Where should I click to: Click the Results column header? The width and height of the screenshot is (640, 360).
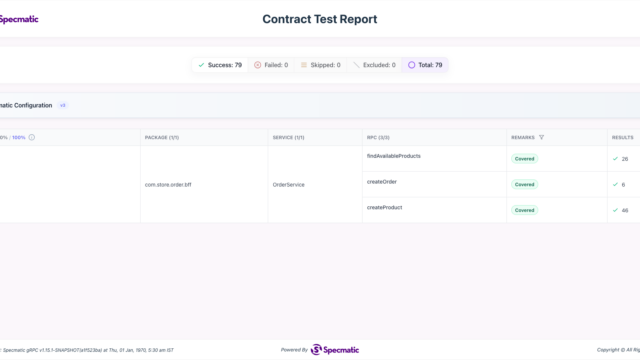[x=622, y=138]
